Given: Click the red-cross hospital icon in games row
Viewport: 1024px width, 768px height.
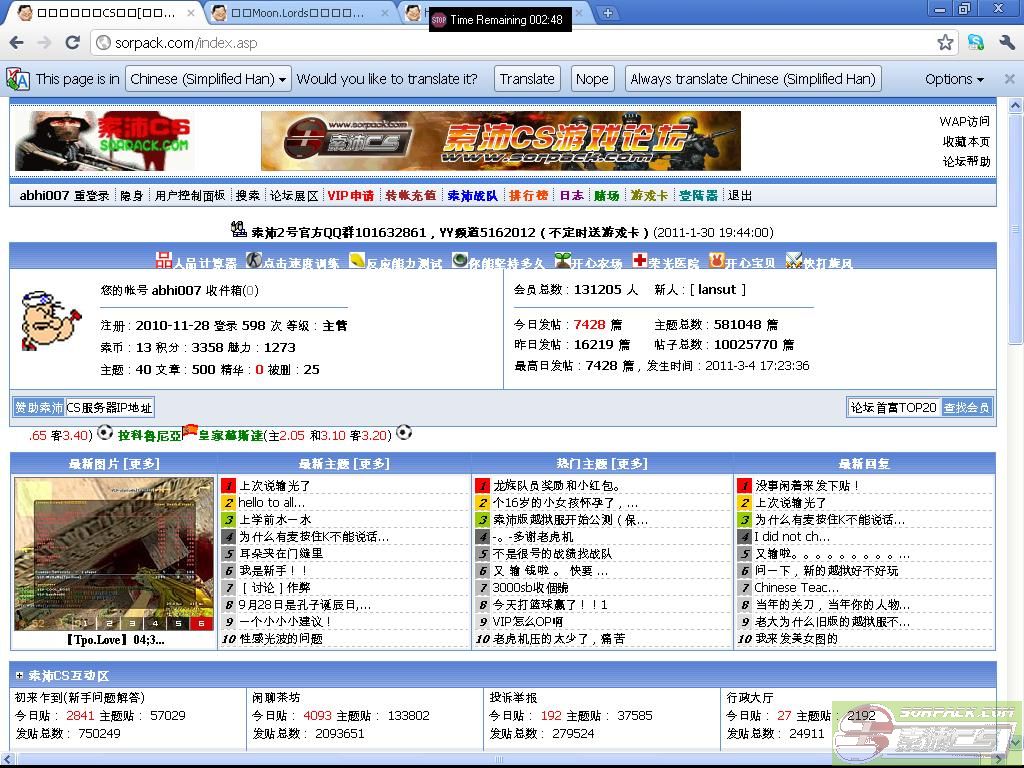Looking at the screenshot, I should 639,261.
